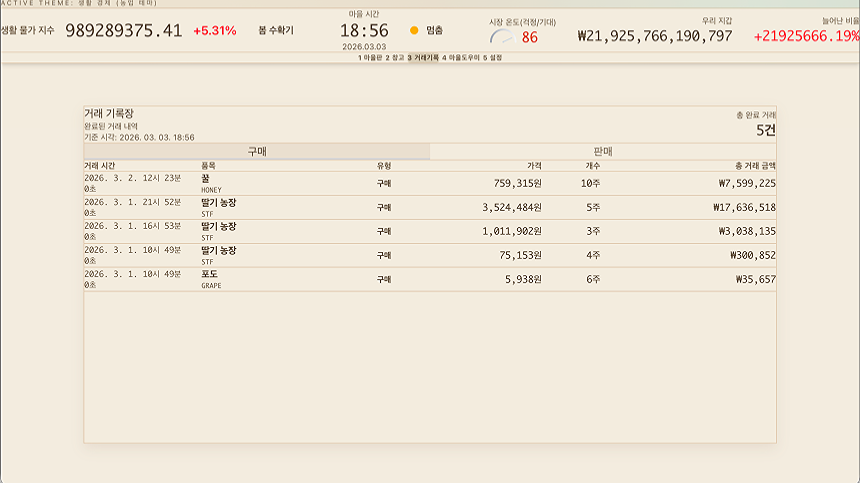
Task: Select the 구매 tab
Action: 257,151
